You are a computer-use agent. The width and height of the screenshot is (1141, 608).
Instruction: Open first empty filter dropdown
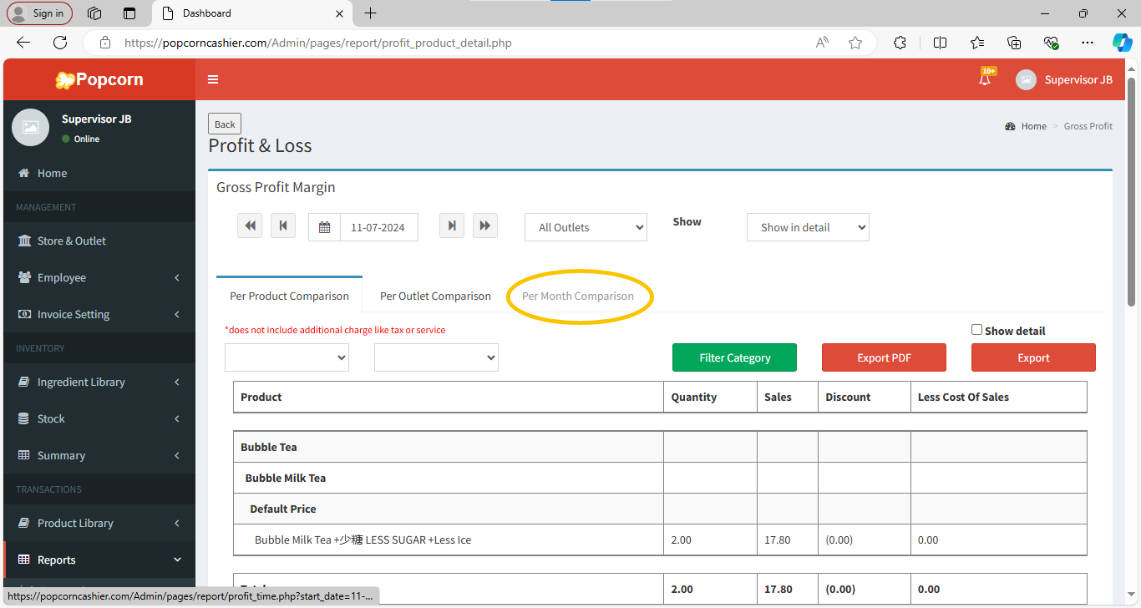[x=287, y=357]
